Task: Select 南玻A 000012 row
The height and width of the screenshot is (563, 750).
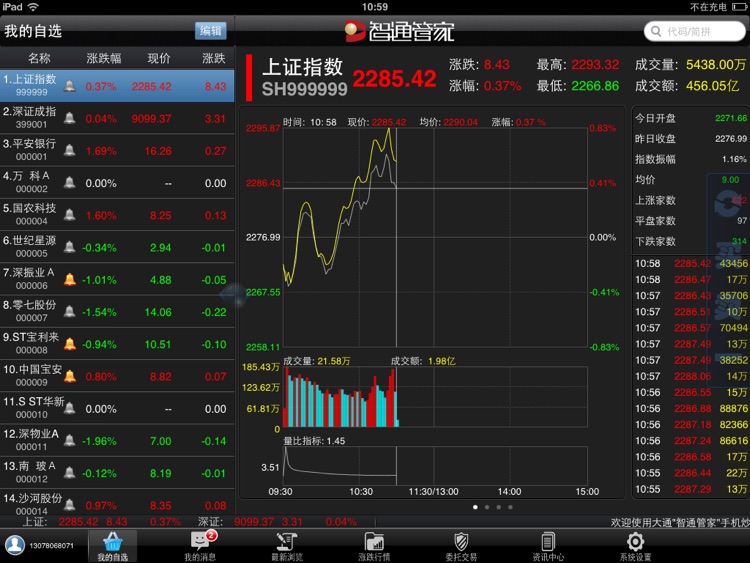Action: tap(117, 473)
